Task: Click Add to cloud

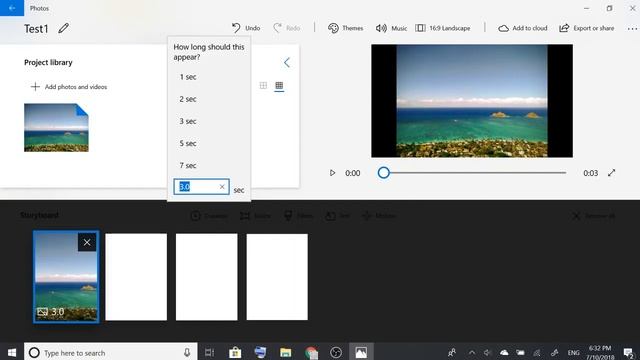Action: (522, 28)
